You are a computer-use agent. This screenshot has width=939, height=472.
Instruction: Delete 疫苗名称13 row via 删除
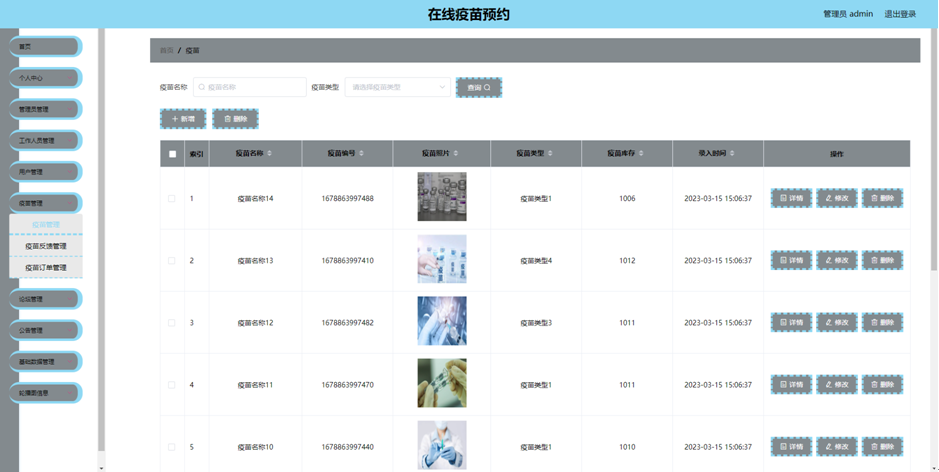tap(882, 261)
